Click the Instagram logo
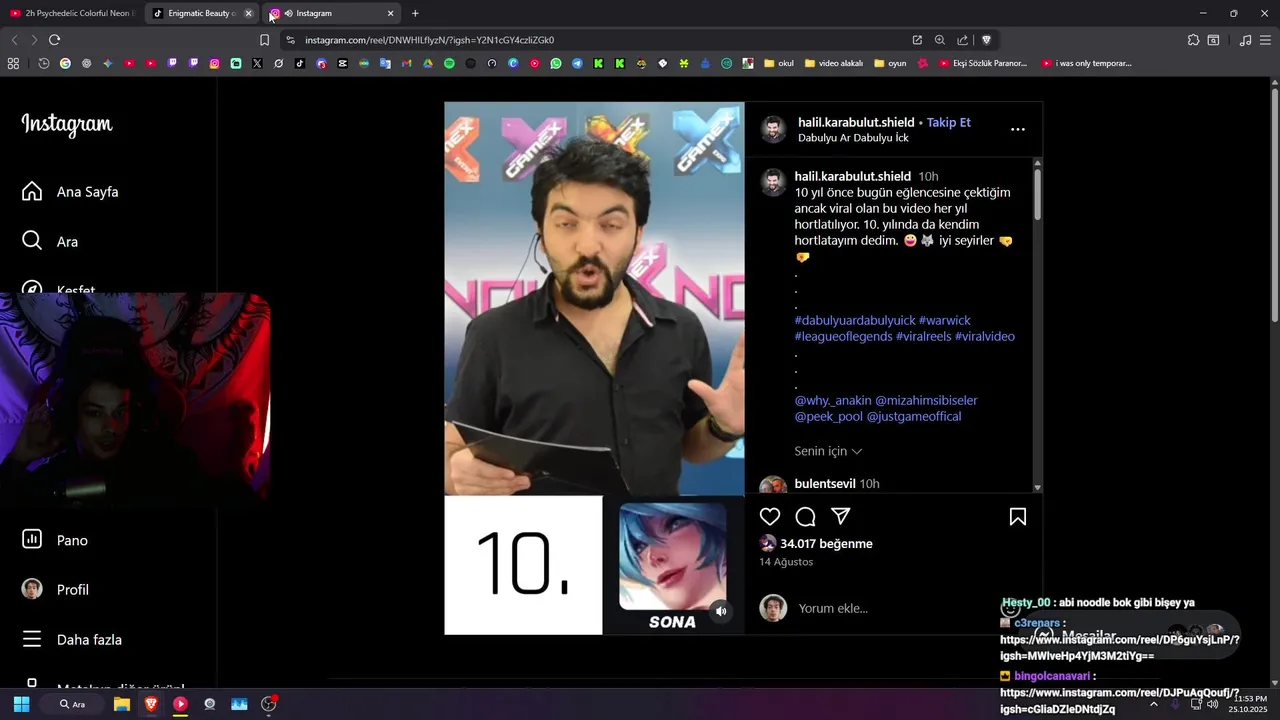 [67, 125]
